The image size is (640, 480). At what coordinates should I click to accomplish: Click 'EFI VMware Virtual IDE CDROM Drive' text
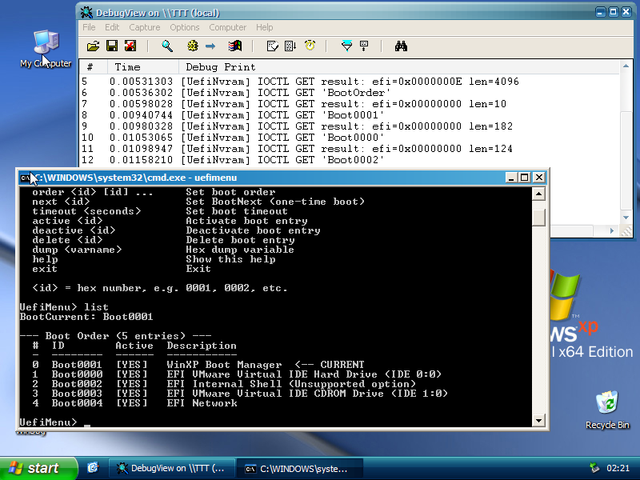click(276, 393)
